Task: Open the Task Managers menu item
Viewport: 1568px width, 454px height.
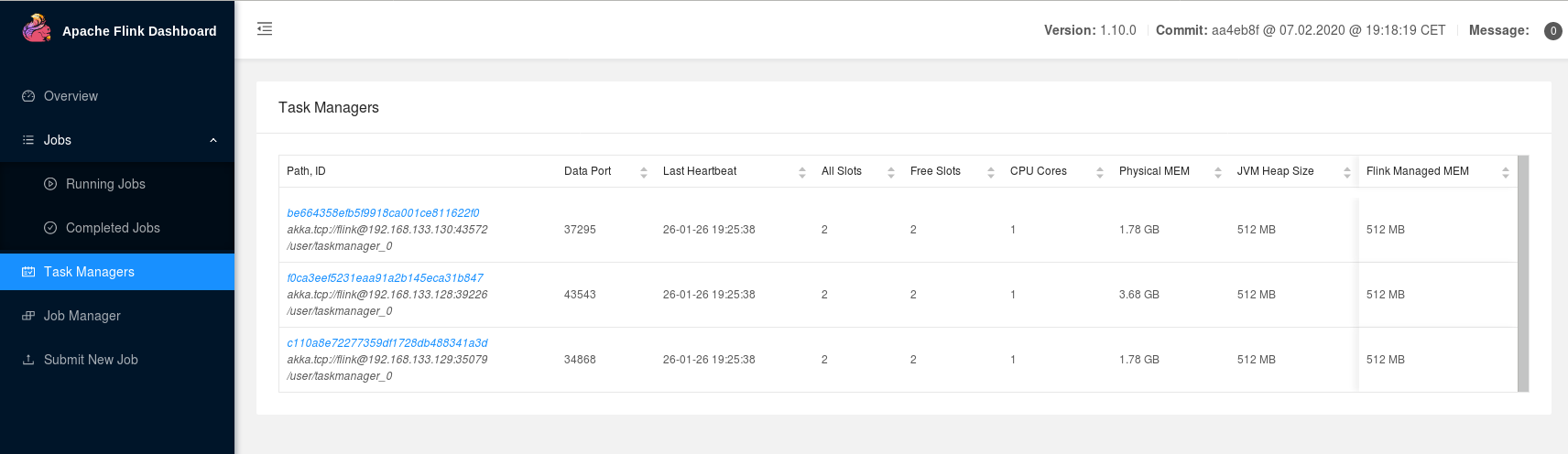Action: coord(89,272)
